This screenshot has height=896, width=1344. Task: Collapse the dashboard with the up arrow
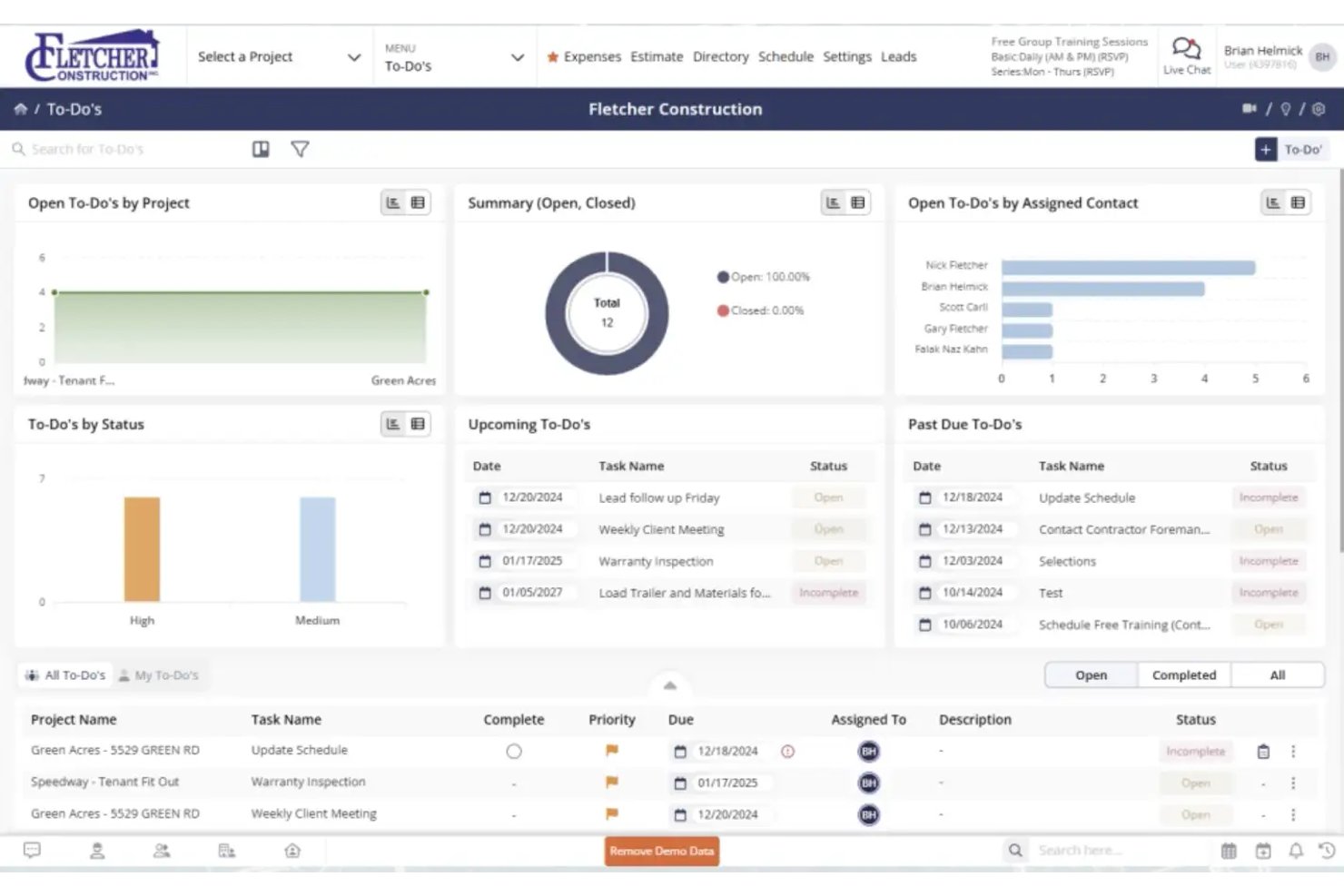669,685
